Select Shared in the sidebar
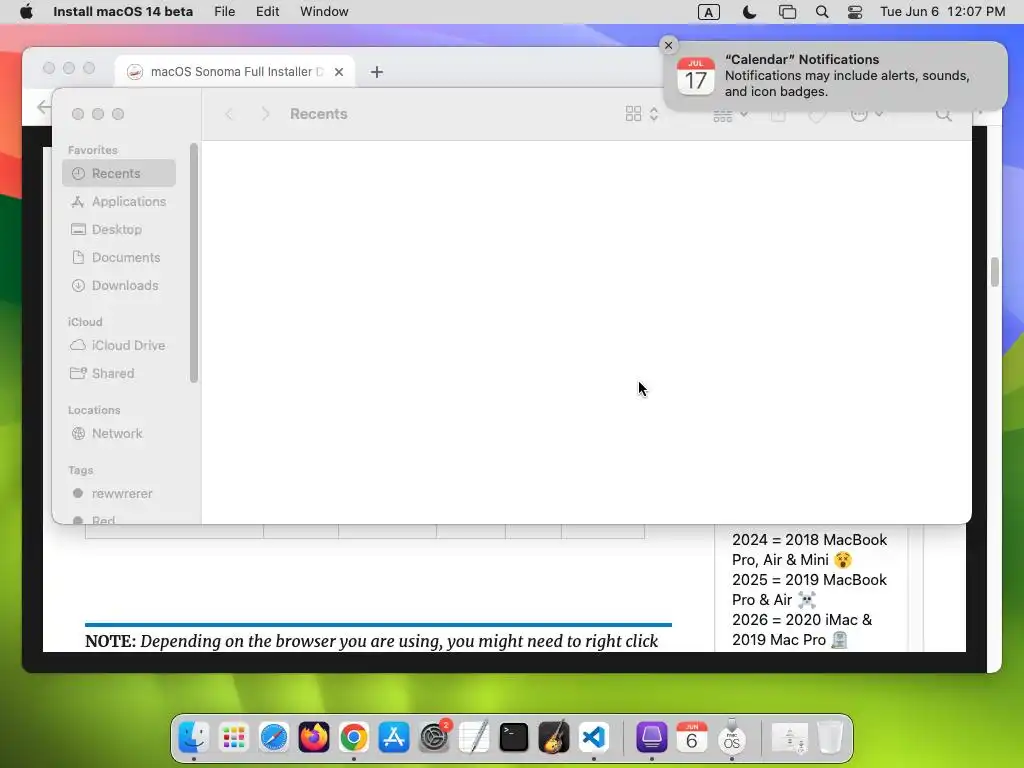 (x=119, y=373)
